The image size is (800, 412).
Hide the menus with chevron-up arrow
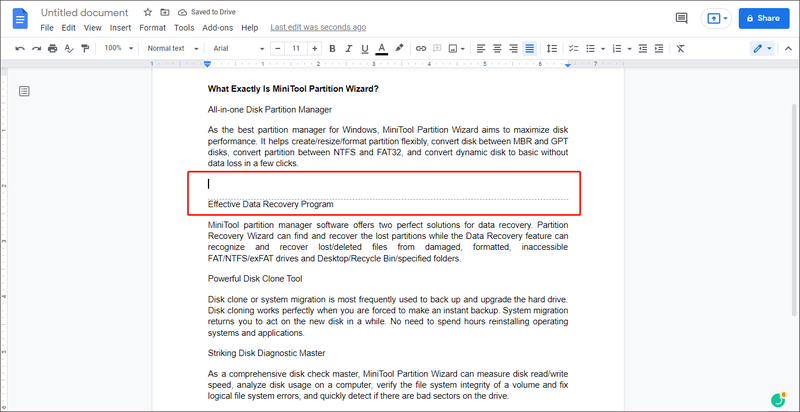tap(787, 48)
